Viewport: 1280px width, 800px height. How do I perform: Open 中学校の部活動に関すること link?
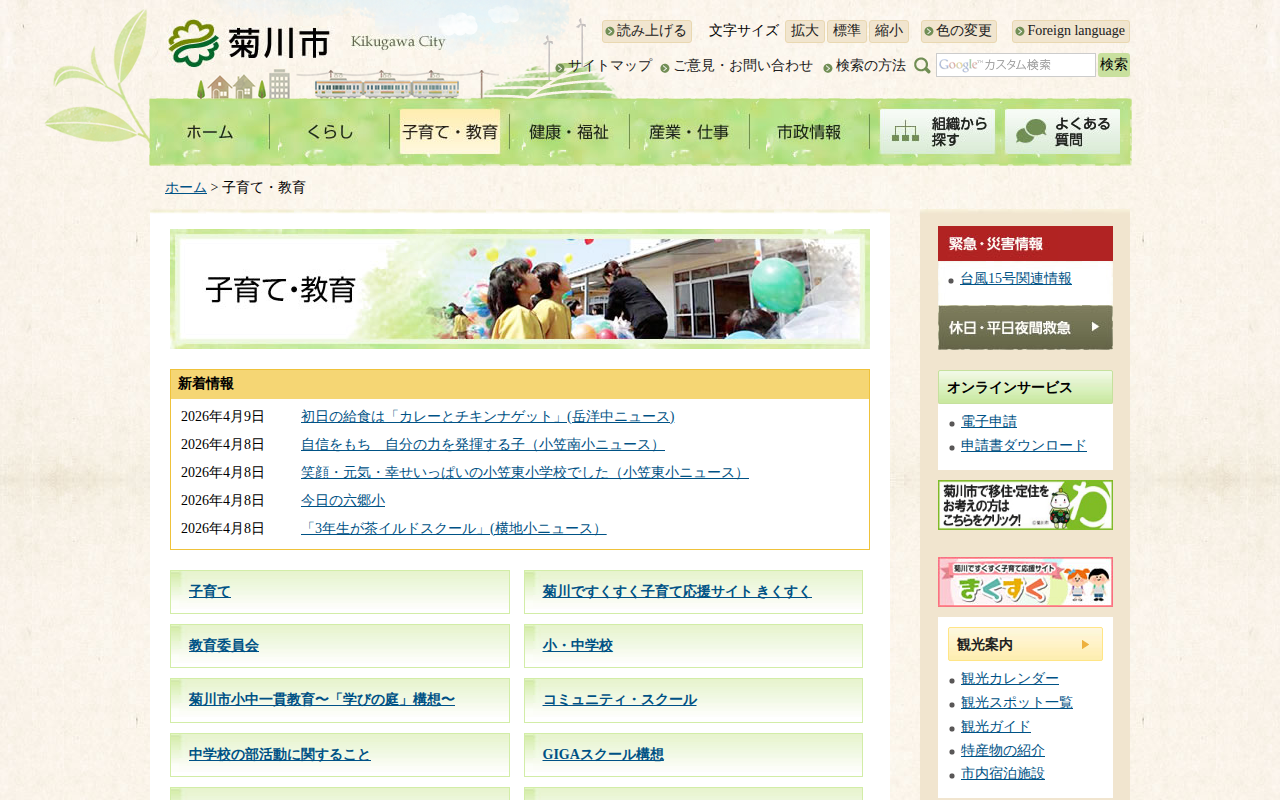pyautogui.click(x=280, y=755)
